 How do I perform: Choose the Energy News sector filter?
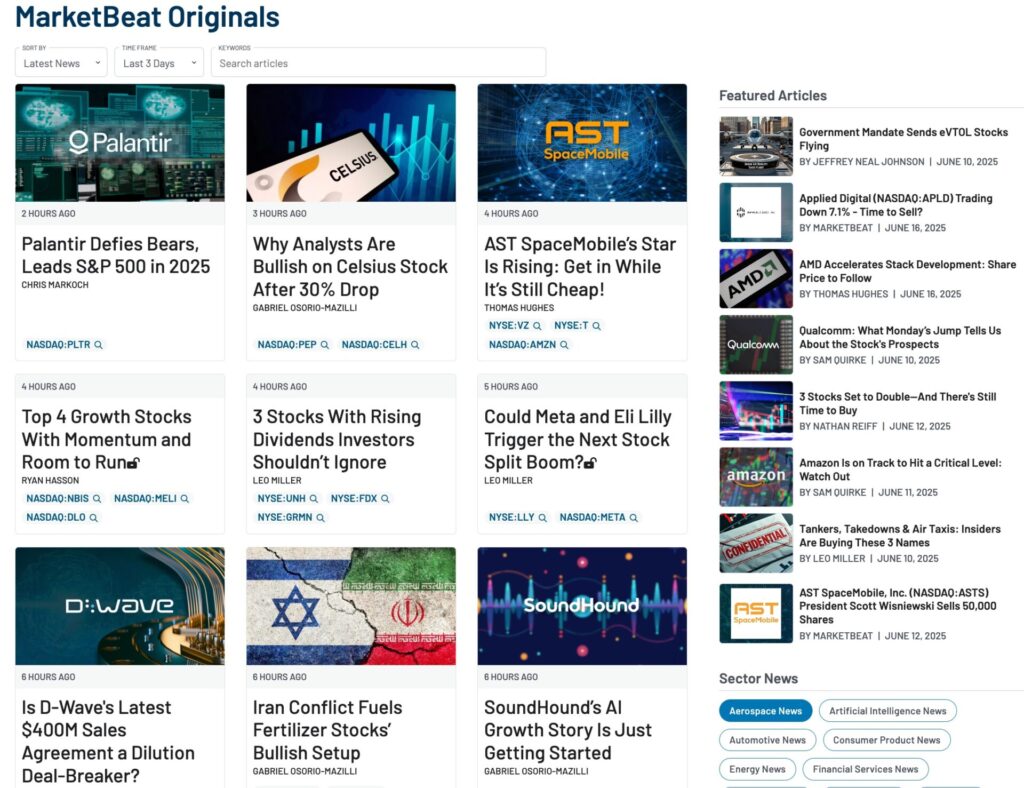pos(757,769)
